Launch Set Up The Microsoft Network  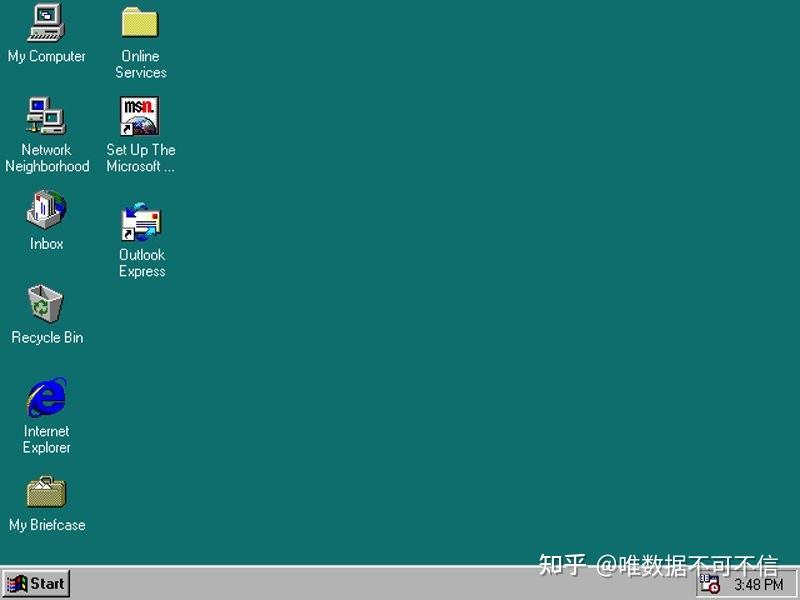click(139, 115)
